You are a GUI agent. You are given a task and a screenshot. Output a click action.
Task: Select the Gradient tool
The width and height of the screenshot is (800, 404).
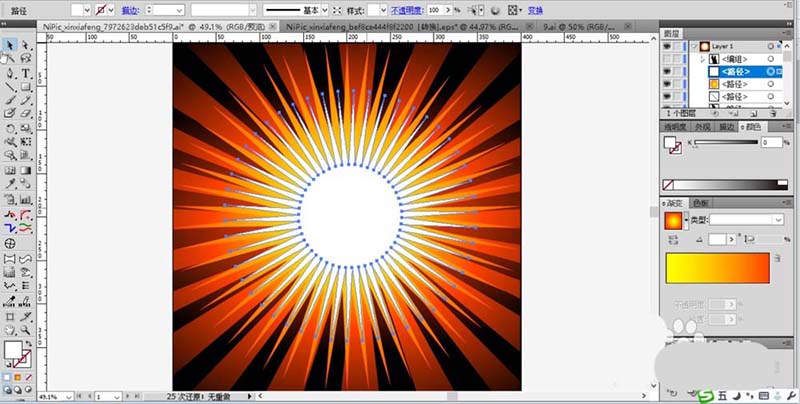(25, 170)
